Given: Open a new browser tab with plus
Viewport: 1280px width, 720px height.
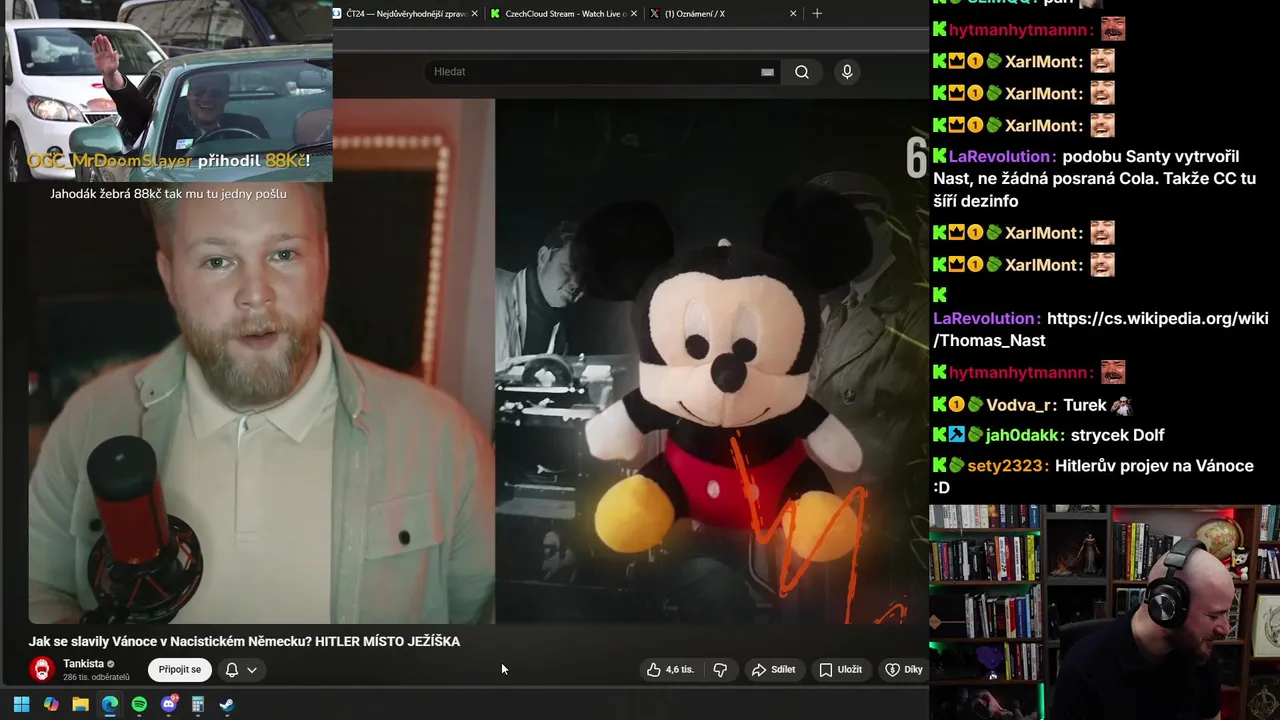Looking at the screenshot, I should [x=817, y=14].
